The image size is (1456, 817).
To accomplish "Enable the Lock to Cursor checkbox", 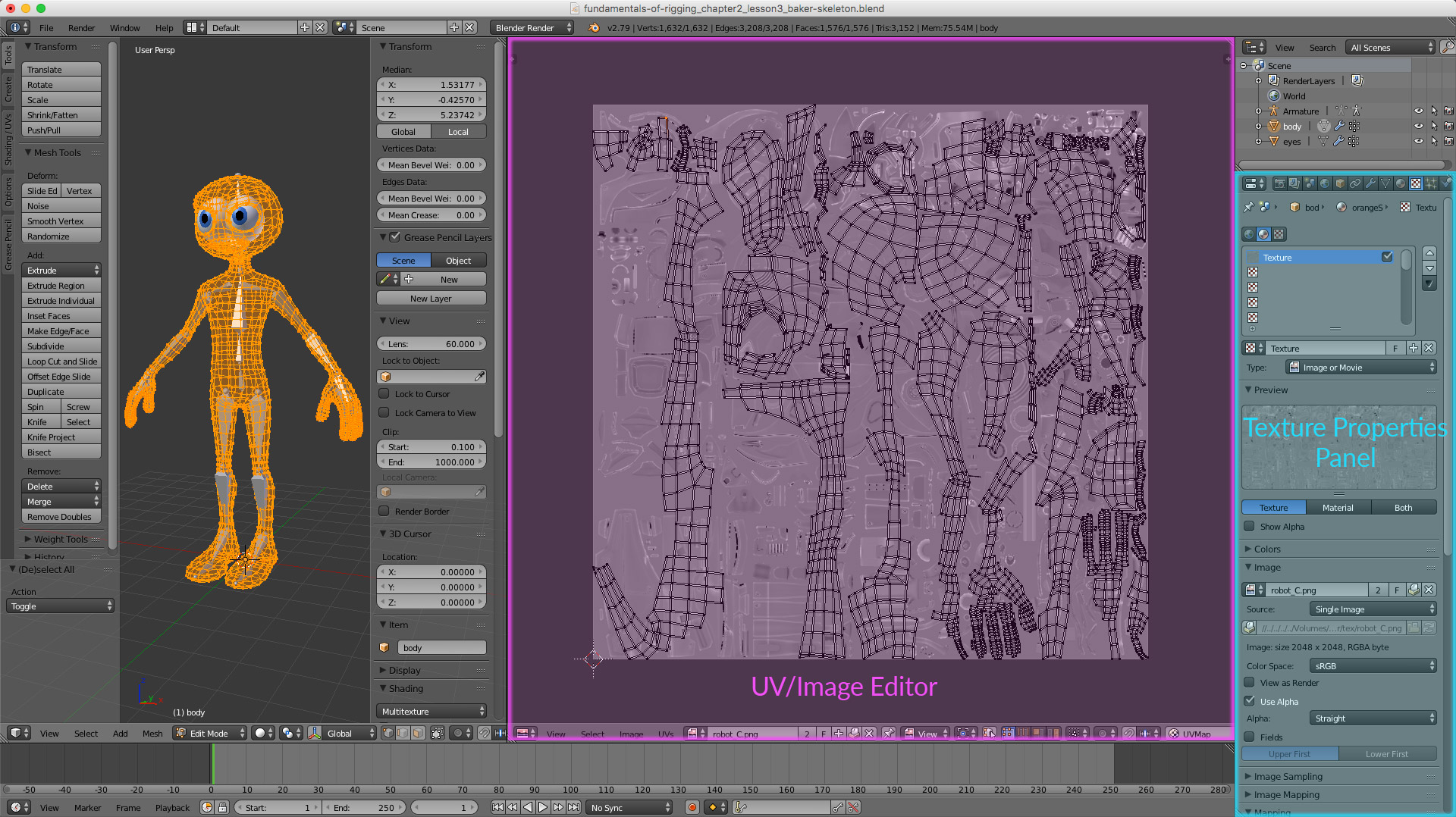I will click(x=384, y=393).
